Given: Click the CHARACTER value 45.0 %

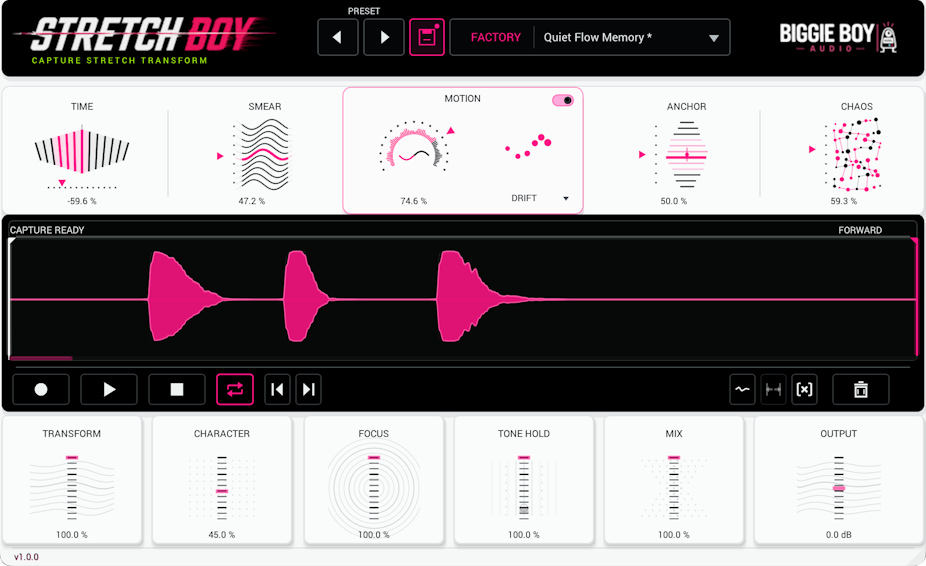Looking at the screenshot, I should [x=222, y=535].
